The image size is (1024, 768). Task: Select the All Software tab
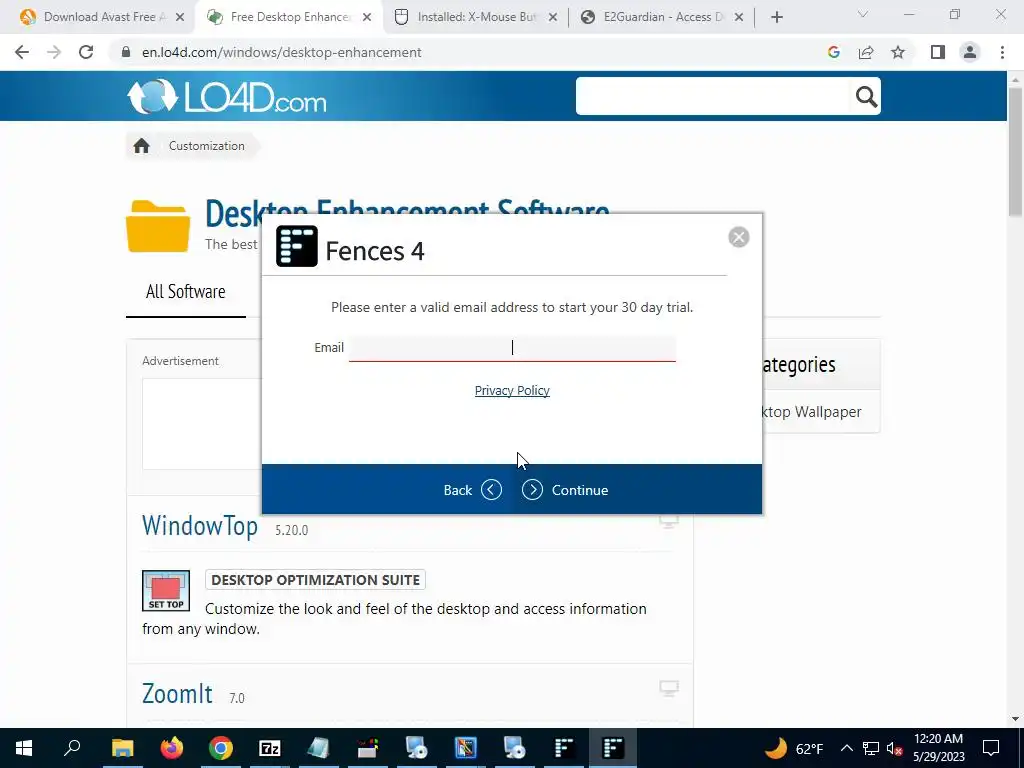pos(185,291)
